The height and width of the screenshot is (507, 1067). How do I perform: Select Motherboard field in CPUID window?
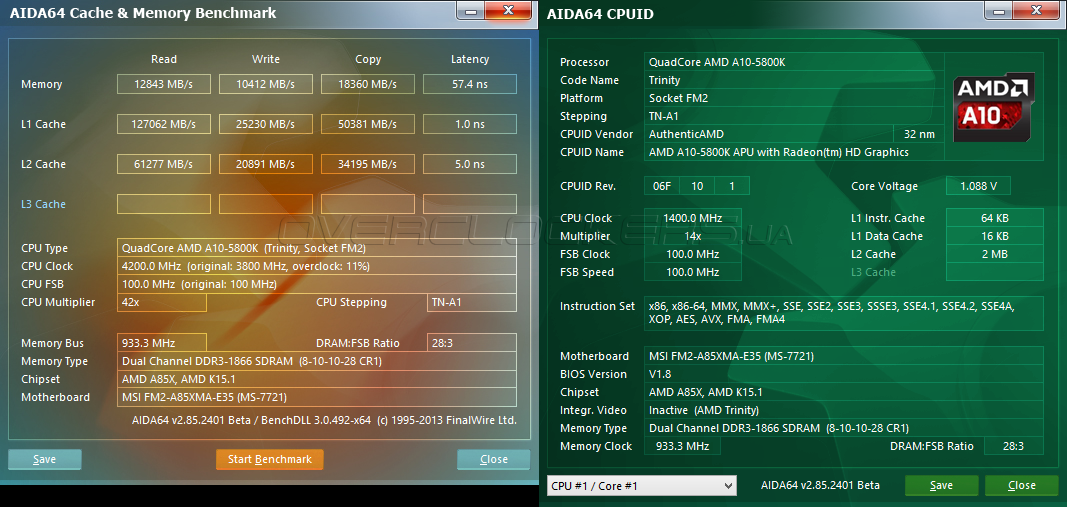point(844,356)
